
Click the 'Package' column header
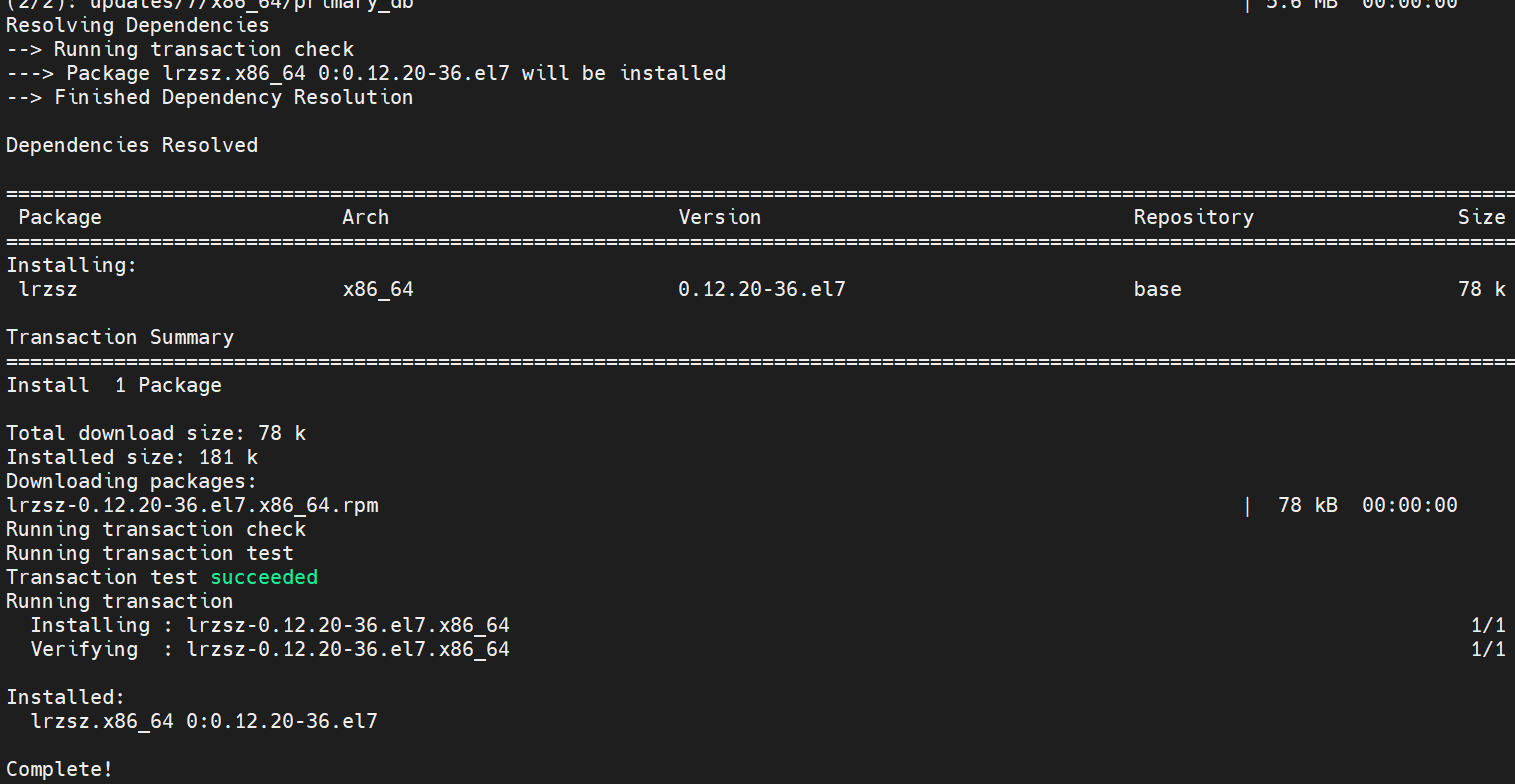tap(60, 217)
